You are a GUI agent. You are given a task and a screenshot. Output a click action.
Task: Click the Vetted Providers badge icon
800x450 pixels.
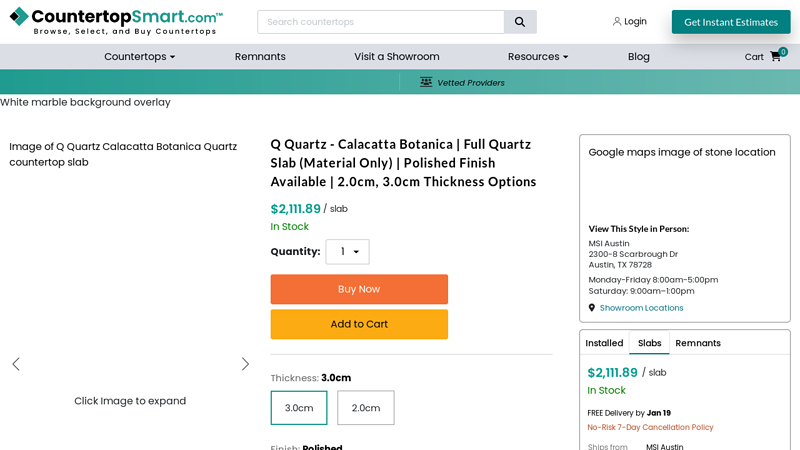(426, 82)
